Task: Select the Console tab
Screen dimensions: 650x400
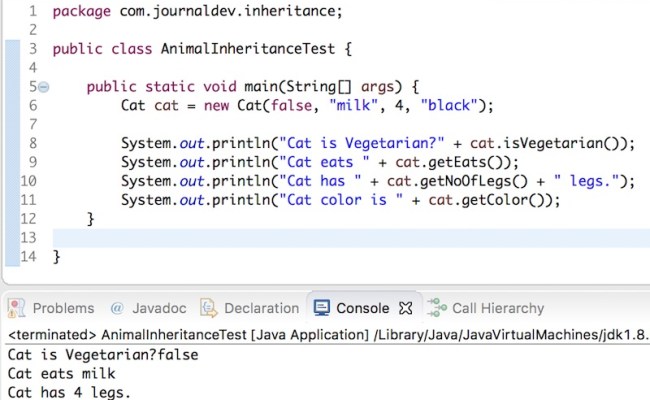Action: click(x=363, y=308)
